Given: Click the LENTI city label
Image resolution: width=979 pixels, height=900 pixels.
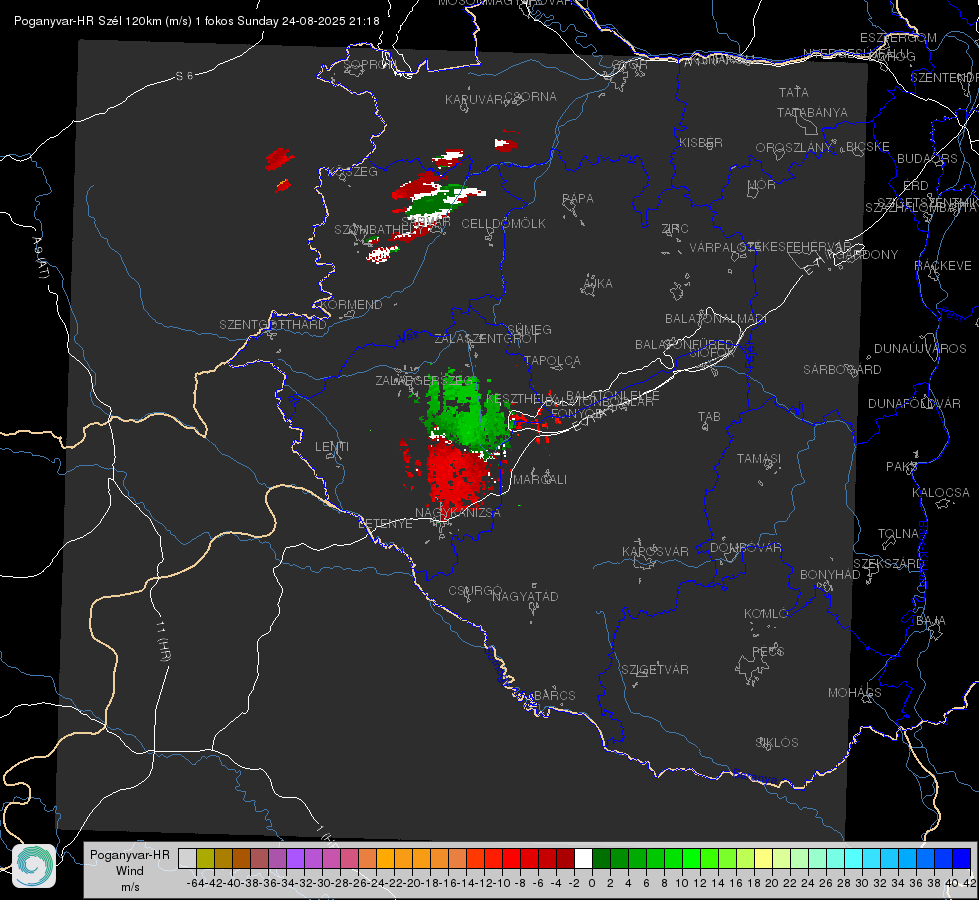Looking at the screenshot, I should point(332,447).
